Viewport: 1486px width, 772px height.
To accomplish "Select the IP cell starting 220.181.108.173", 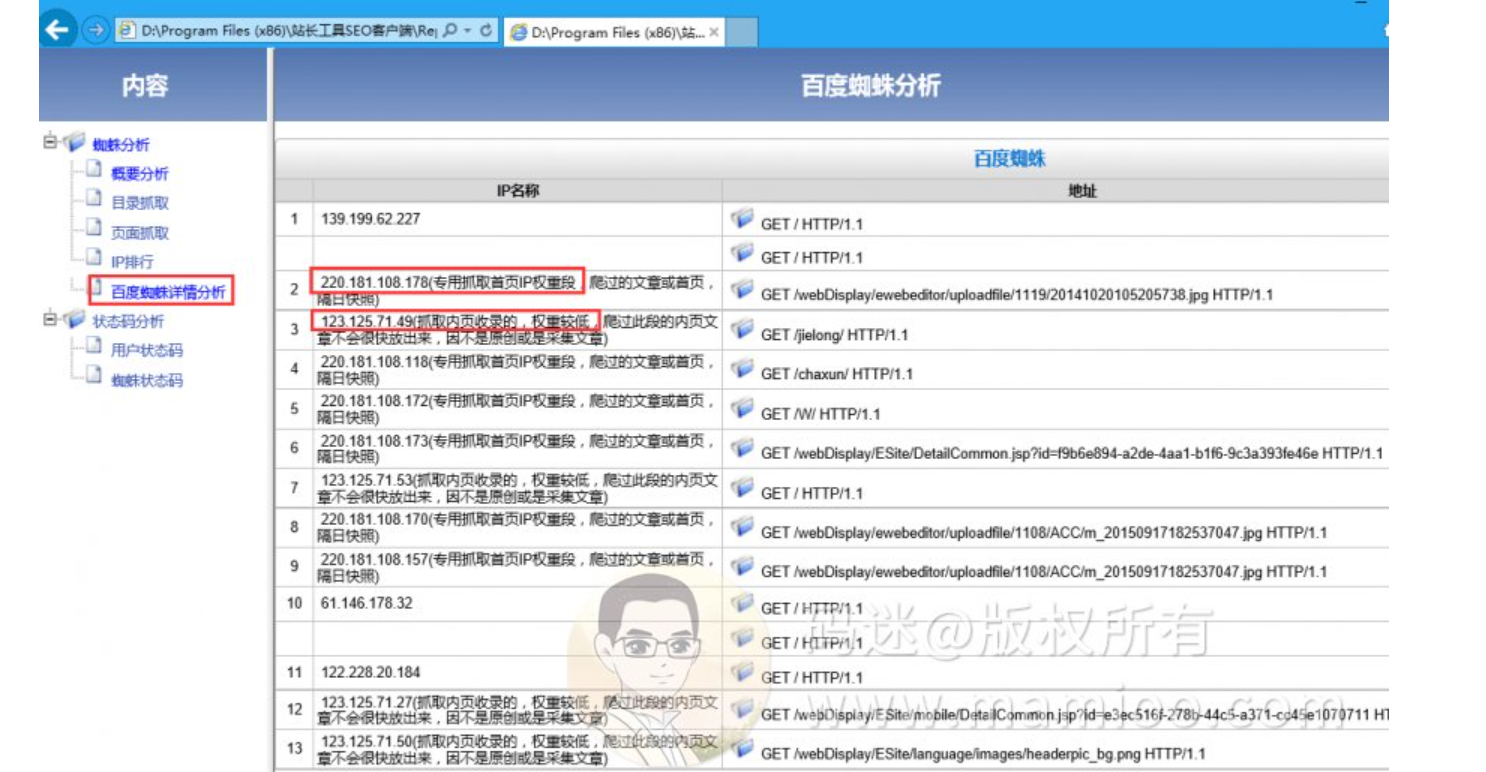I will [518, 448].
